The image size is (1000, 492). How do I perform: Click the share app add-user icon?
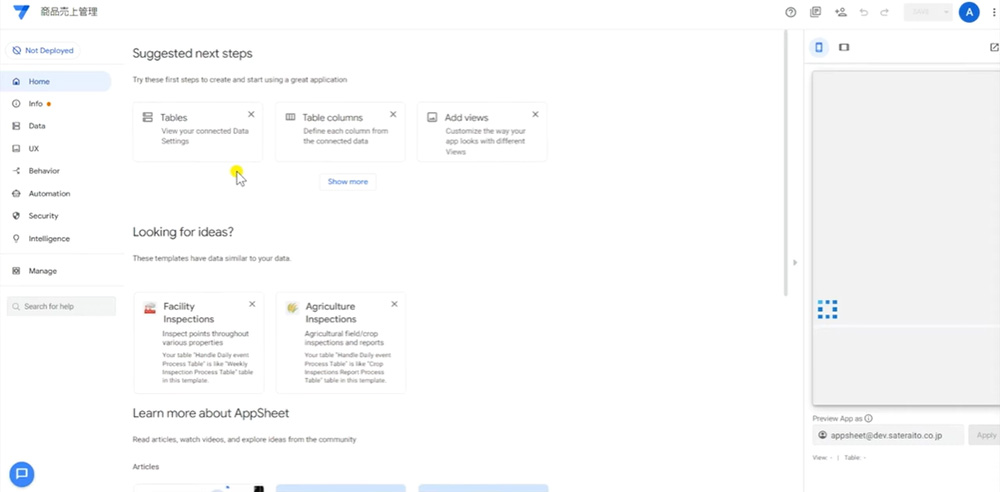[x=841, y=12]
